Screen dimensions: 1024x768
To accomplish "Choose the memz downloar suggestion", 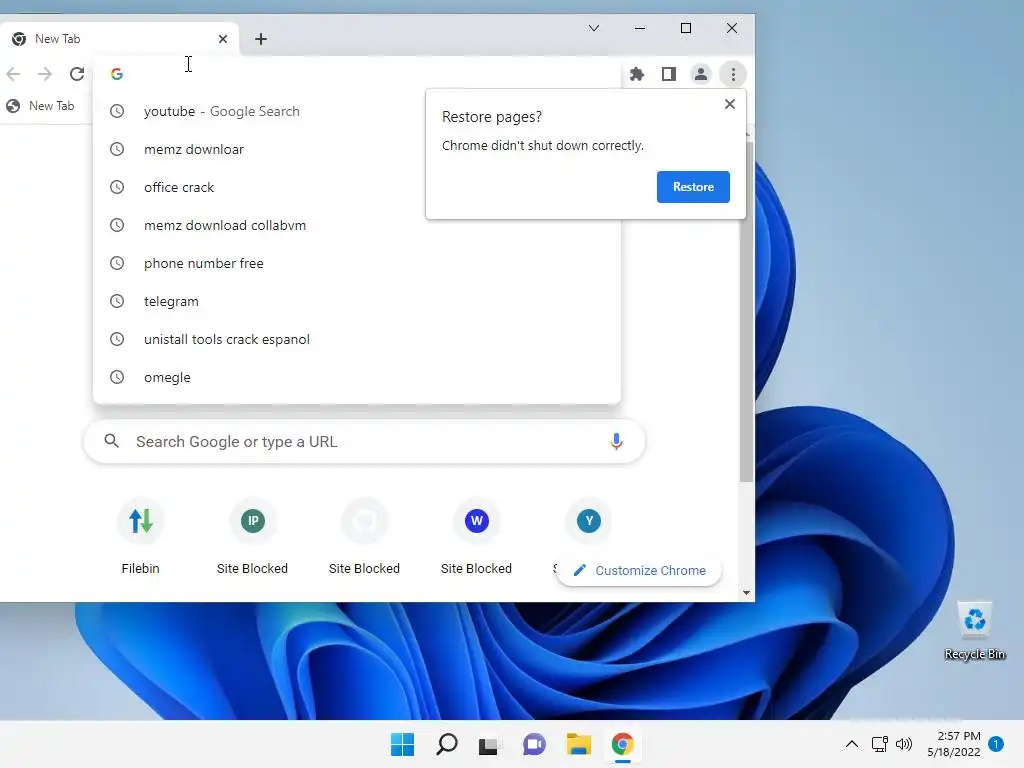I will coord(357,149).
